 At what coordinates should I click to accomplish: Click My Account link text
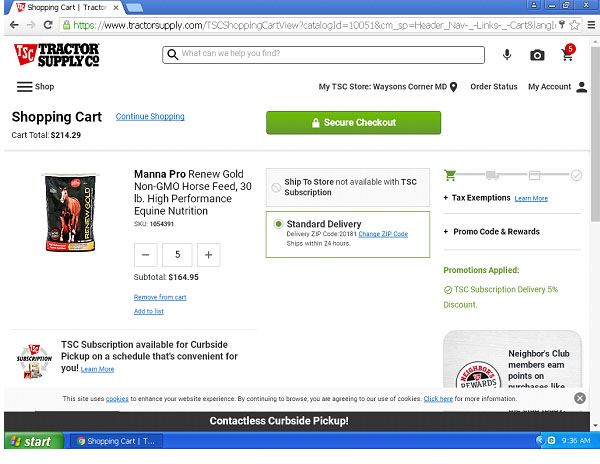point(549,87)
